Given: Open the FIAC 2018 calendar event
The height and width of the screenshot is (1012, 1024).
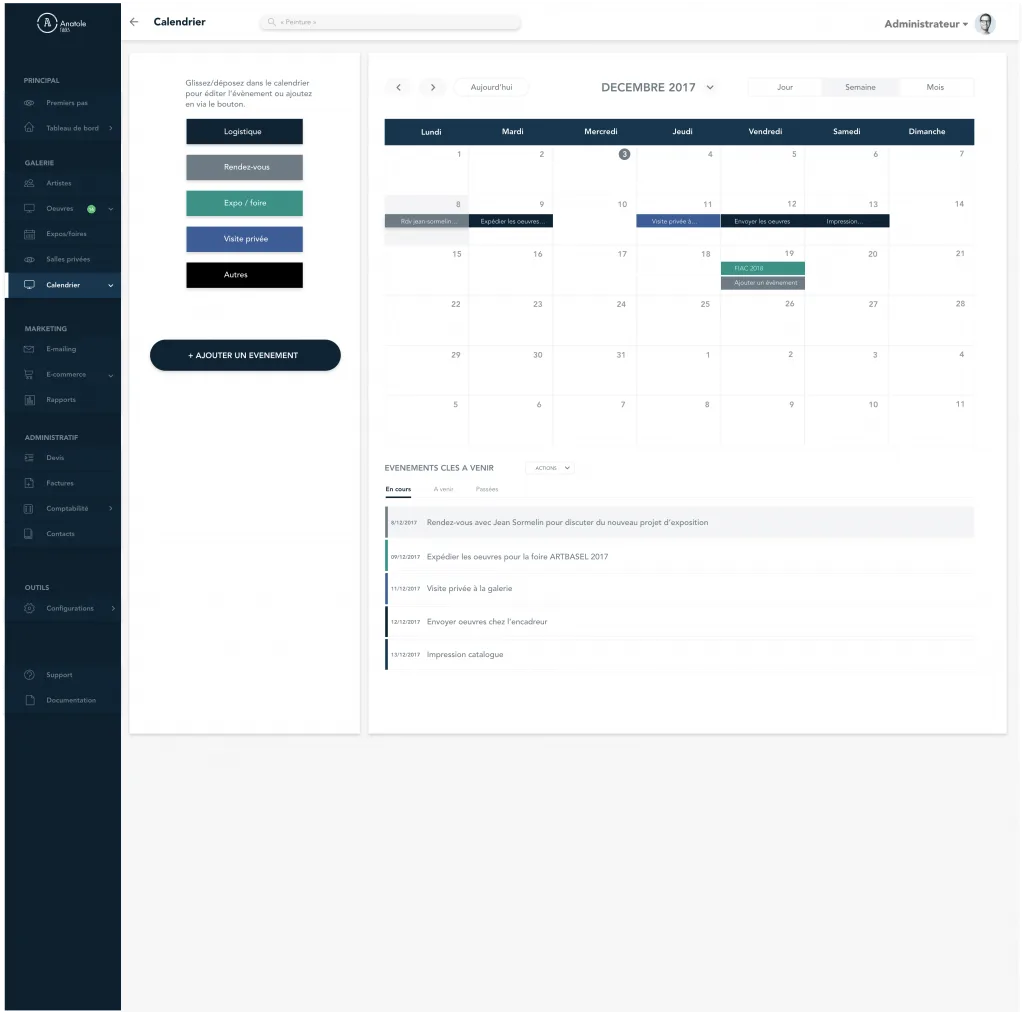Looking at the screenshot, I should pyautogui.click(x=763, y=268).
